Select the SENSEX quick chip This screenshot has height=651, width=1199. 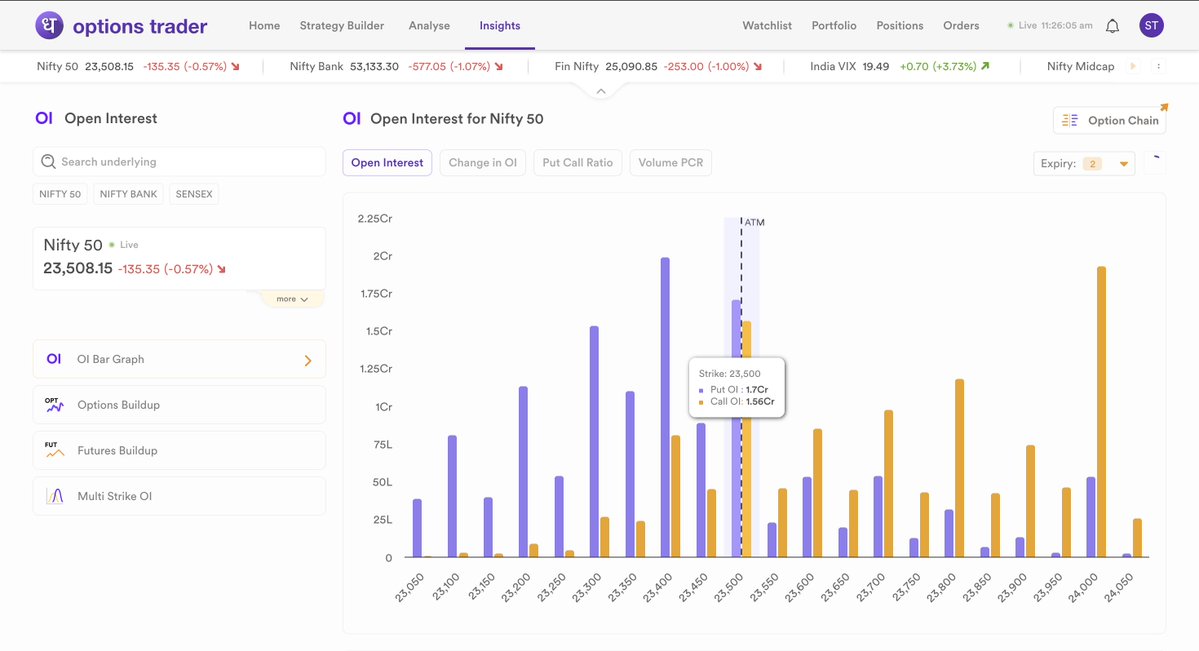tap(194, 194)
